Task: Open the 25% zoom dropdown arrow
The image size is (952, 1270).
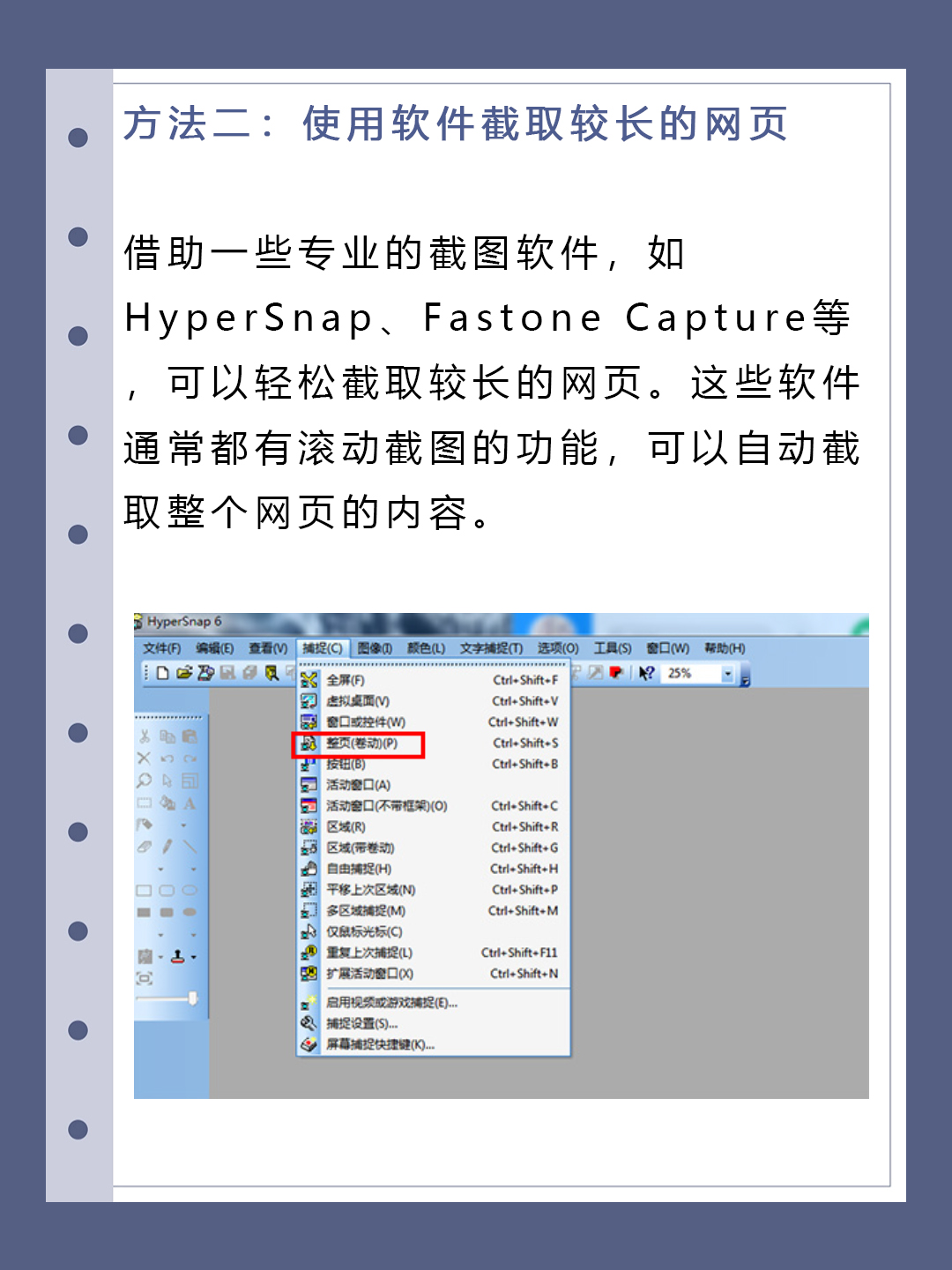Action: tap(727, 674)
